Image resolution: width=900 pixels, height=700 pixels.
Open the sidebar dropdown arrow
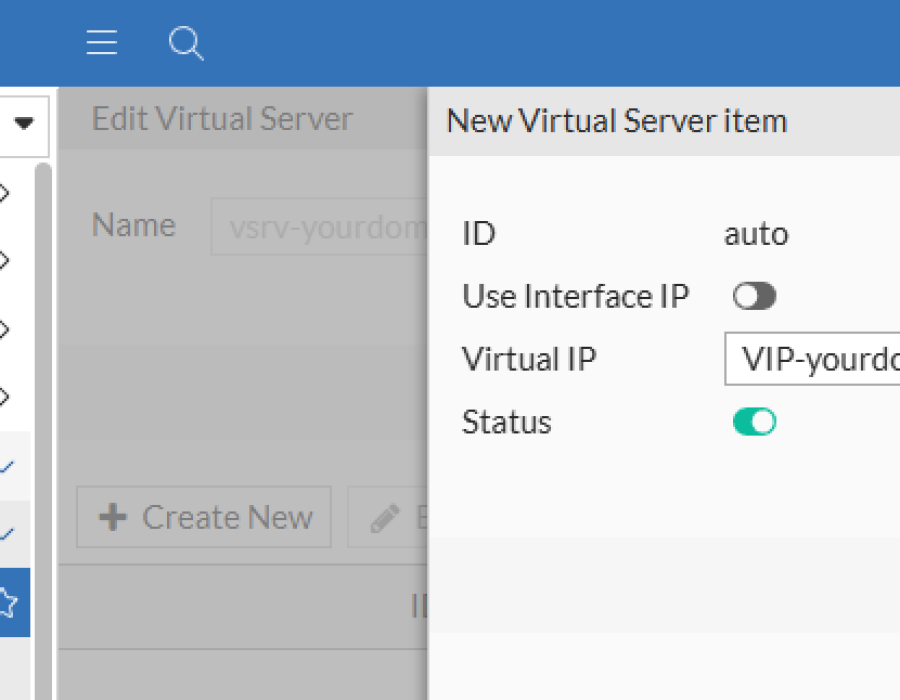[x=24, y=123]
